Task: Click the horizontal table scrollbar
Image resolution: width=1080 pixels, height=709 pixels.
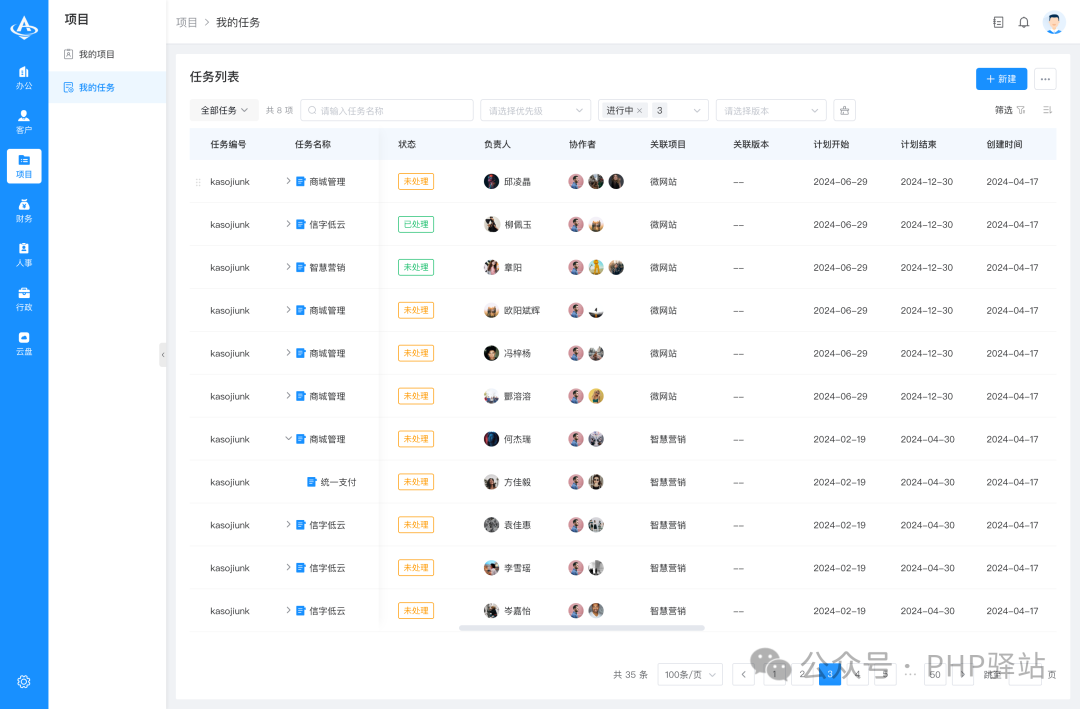Action: [581, 628]
